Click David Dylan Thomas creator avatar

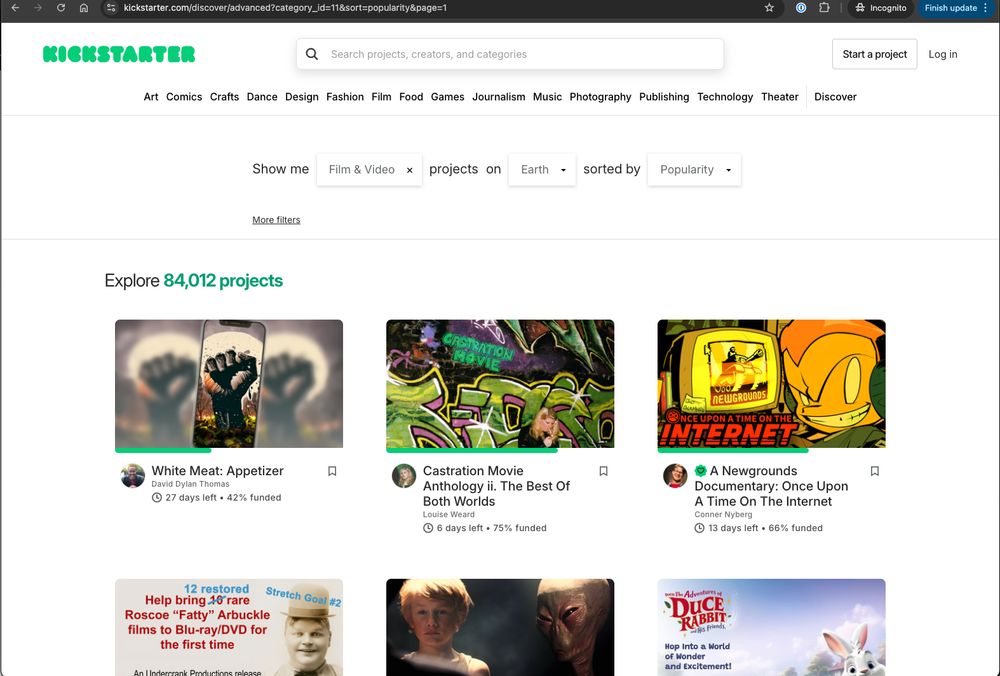pyautogui.click(x=133, y=476)
